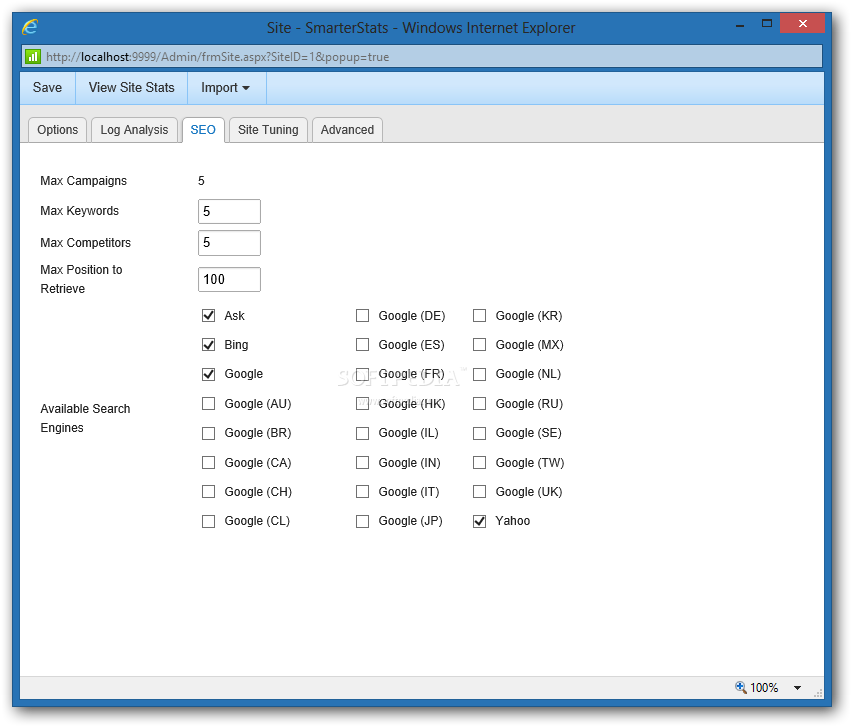852x727 pixels.
Task: Enable the Google (RU) checkbox
Action: [x=479, y=404]
